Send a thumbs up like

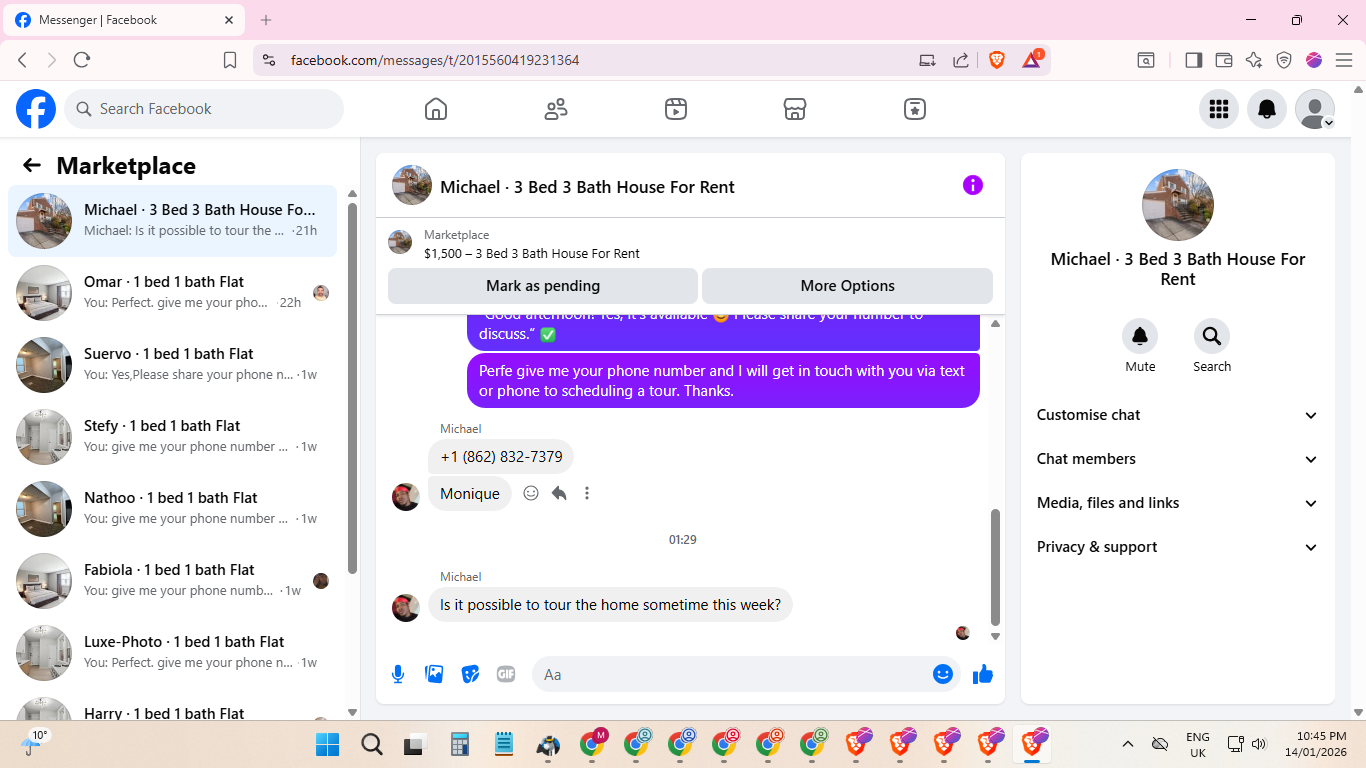[x=983, y=674]
